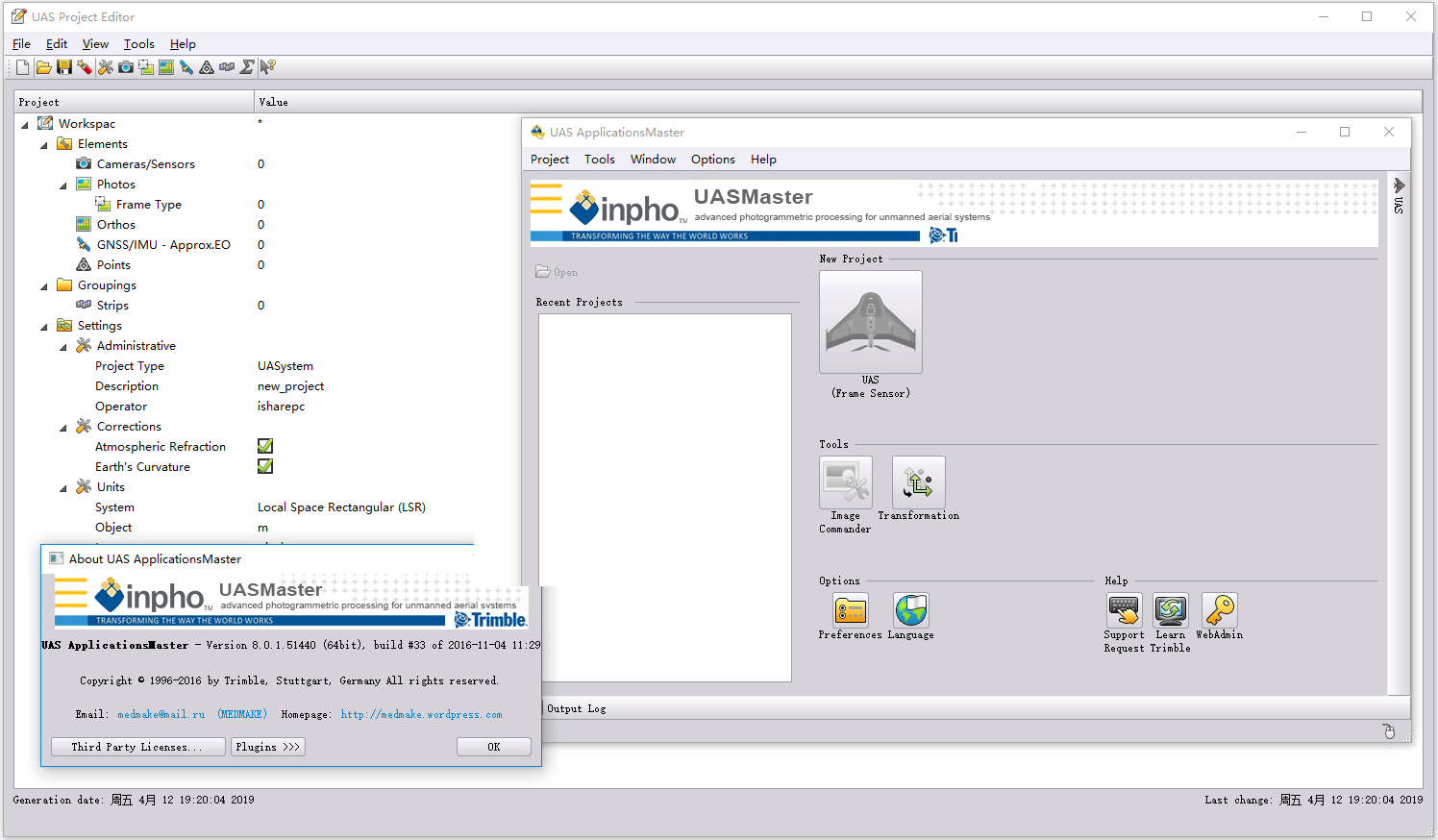The height and width of the screenshot is (840, 1438).
Task: Activate the What's This help cursor icon
Action: tap(268, 67)
